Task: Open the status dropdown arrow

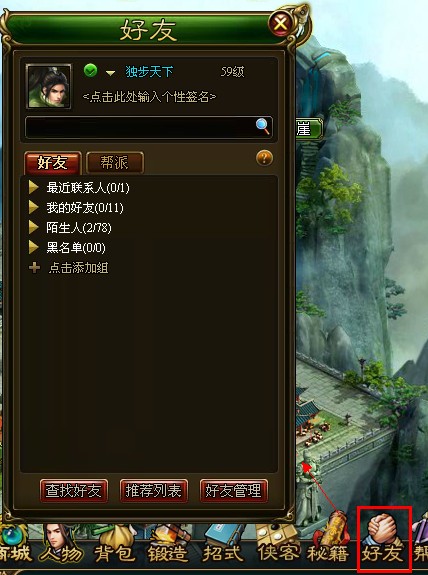Action: pos(110,73)
